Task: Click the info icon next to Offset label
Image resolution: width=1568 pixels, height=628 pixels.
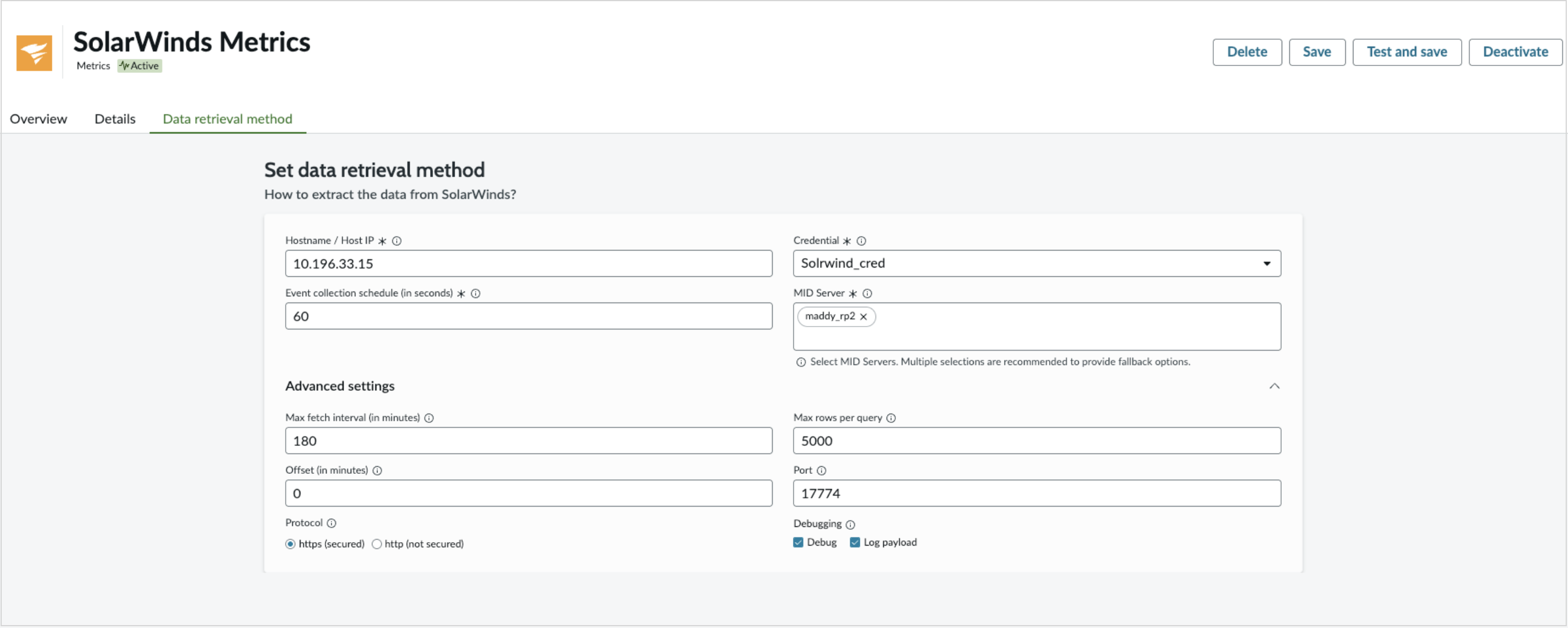Action: [x=378, y=470]
